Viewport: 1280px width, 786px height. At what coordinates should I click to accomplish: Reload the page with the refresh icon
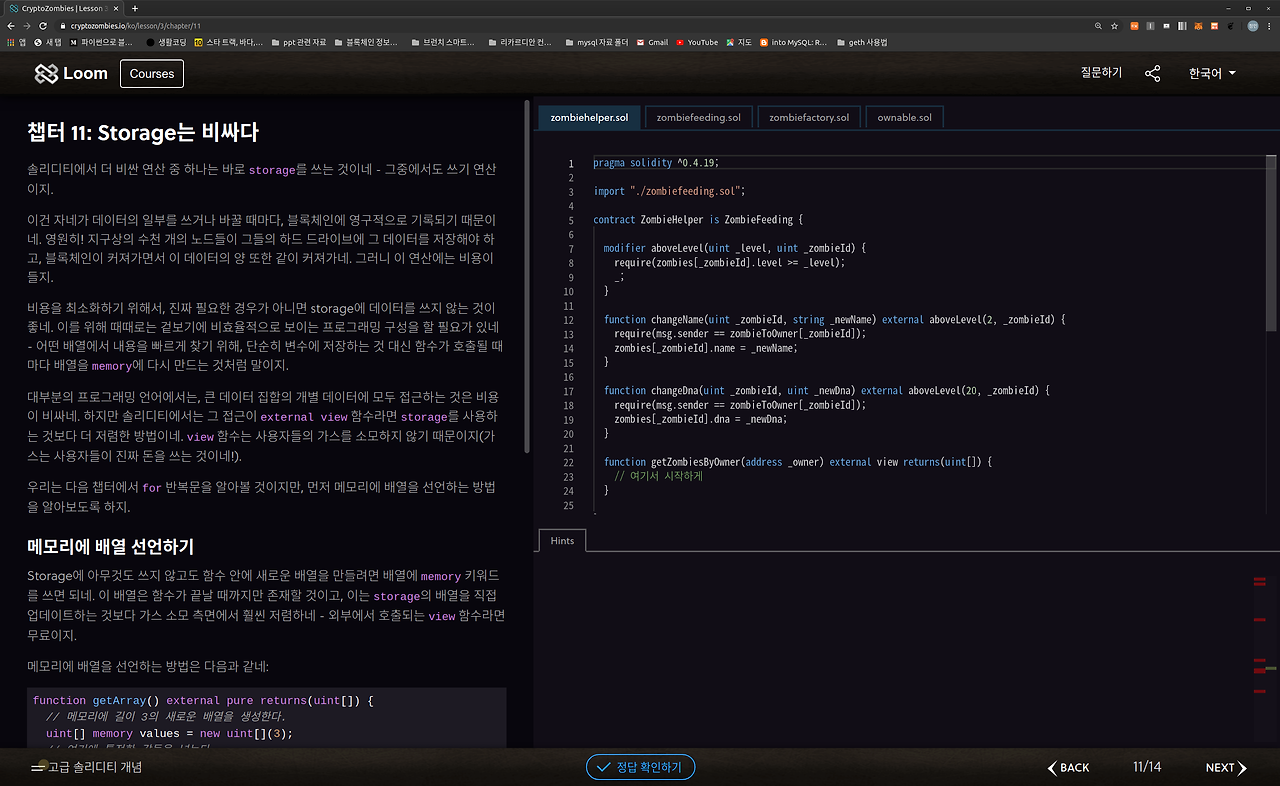(x=43, y=25)
